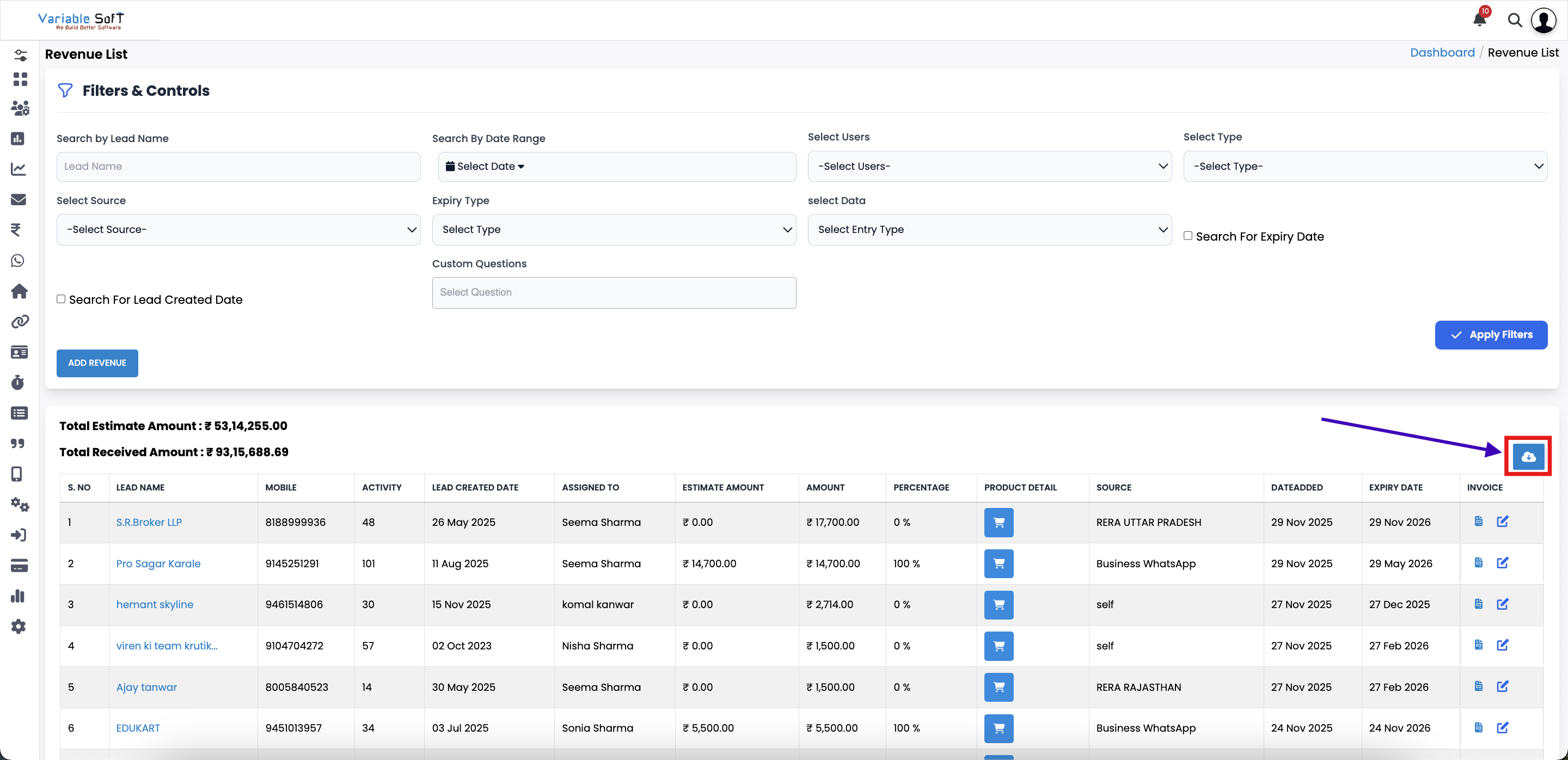Click the rupee symbol sidebar icon
The height and width of the screenshot is (760, 1568).
point(16,229)
